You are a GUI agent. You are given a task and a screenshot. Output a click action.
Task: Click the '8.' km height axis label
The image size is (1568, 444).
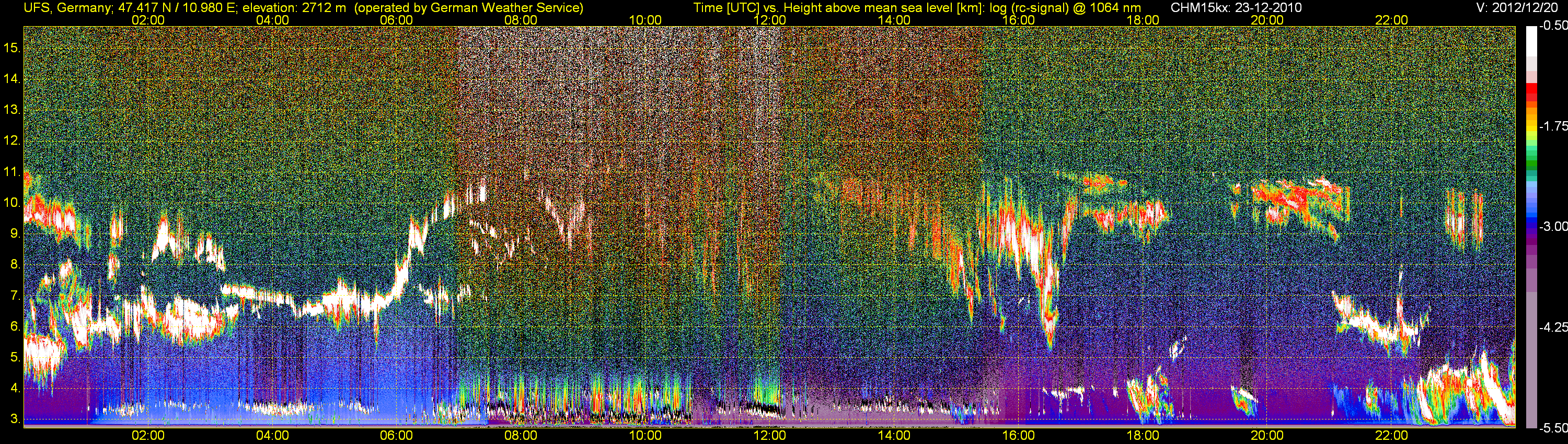(16, 265)
